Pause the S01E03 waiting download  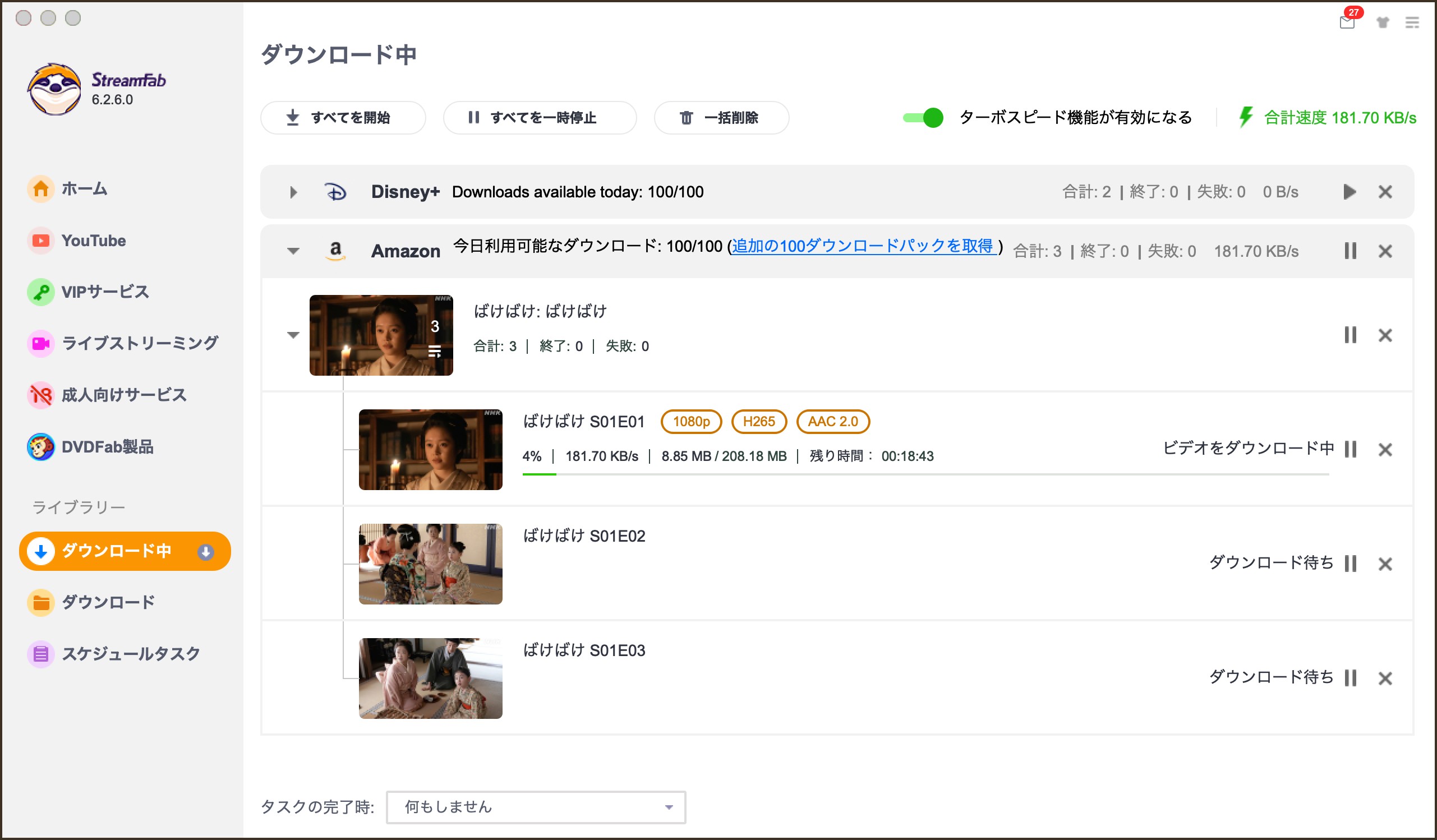[x=1350, y=678]
